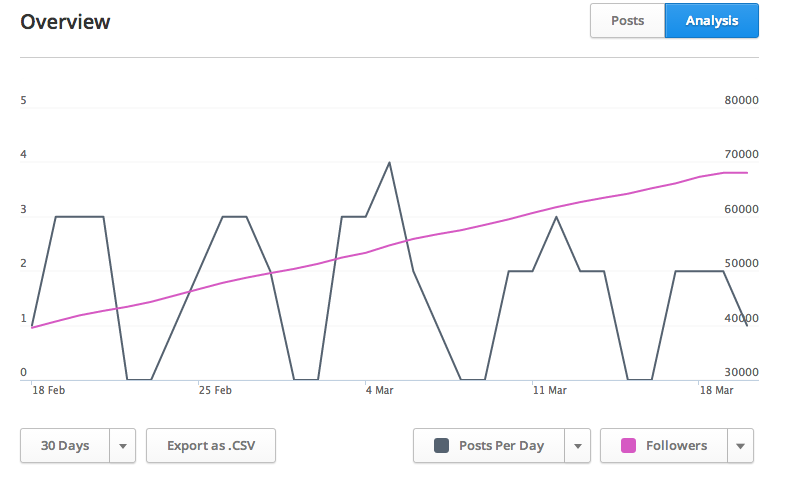Click the 18 Mar date axis label
This screenshot has height=484, width=786.
click(x=716, y=390)
